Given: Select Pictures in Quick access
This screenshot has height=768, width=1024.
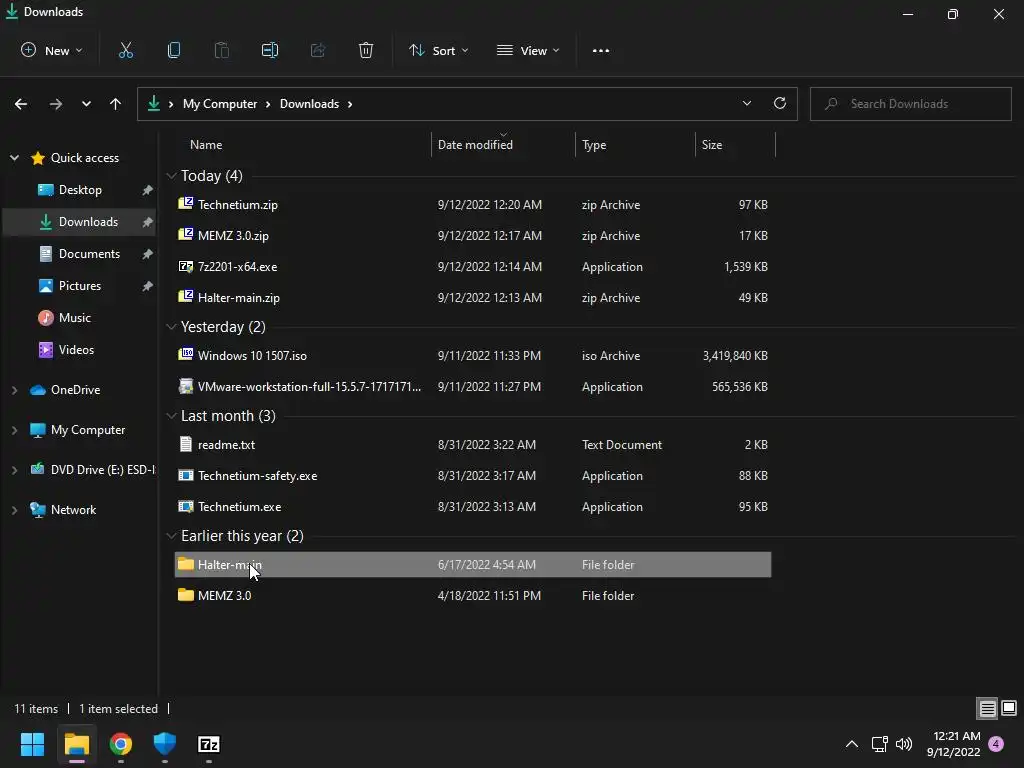Looking at the screenshot, I should coord(80,285).
